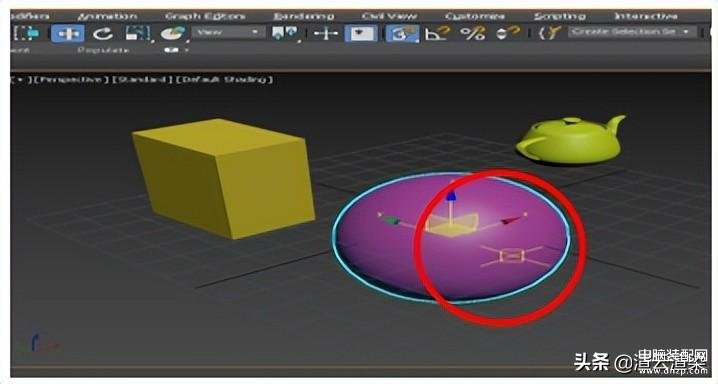Open the Graph Editors menu
The width and height of the screenshot is (718, 384).
205,16
